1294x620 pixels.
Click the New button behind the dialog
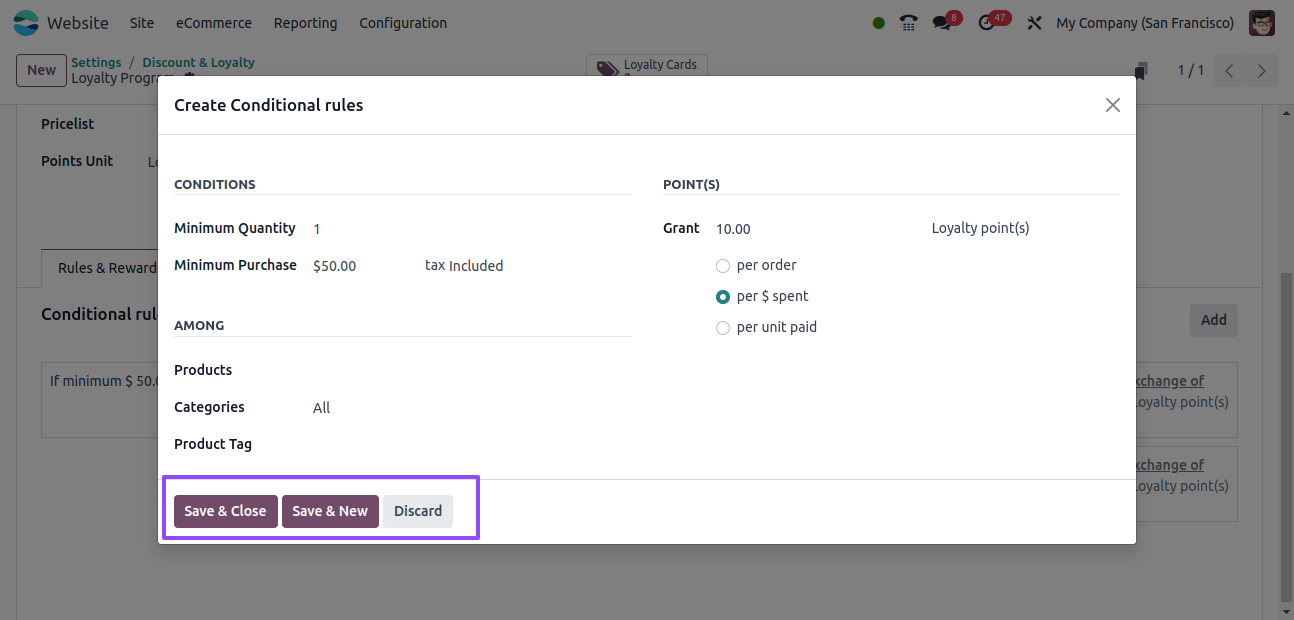click(x=41, y=70)
